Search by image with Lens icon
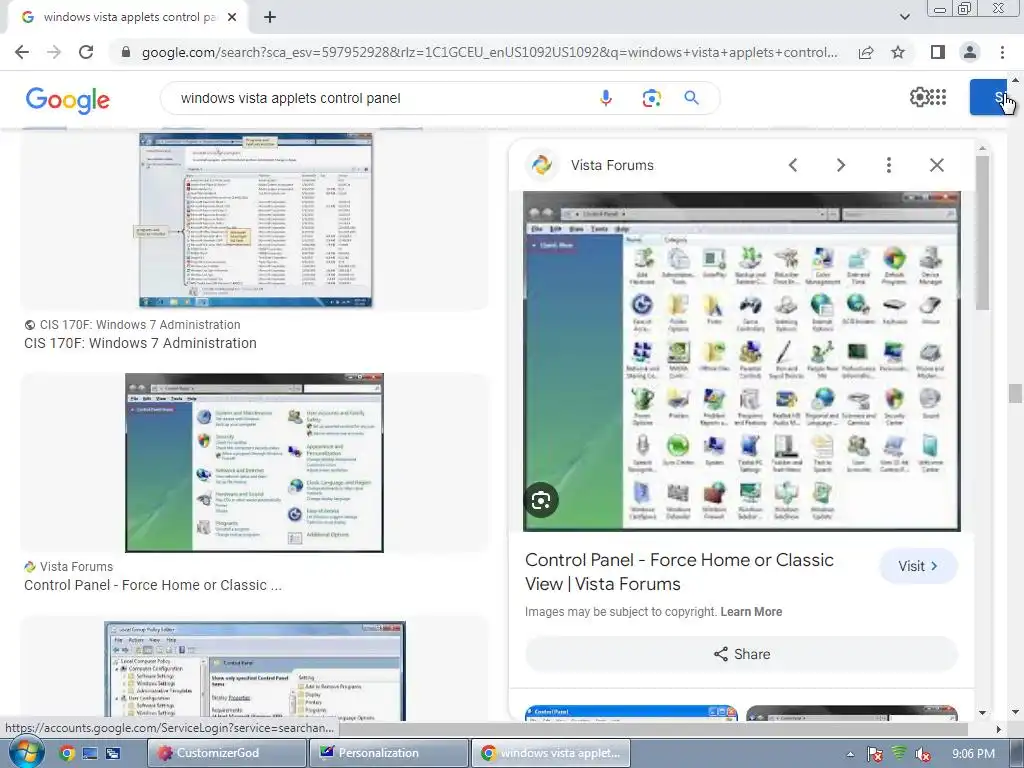Image resolution: width=1024 pixels, height=768 pixels. [x=651, y=98]
